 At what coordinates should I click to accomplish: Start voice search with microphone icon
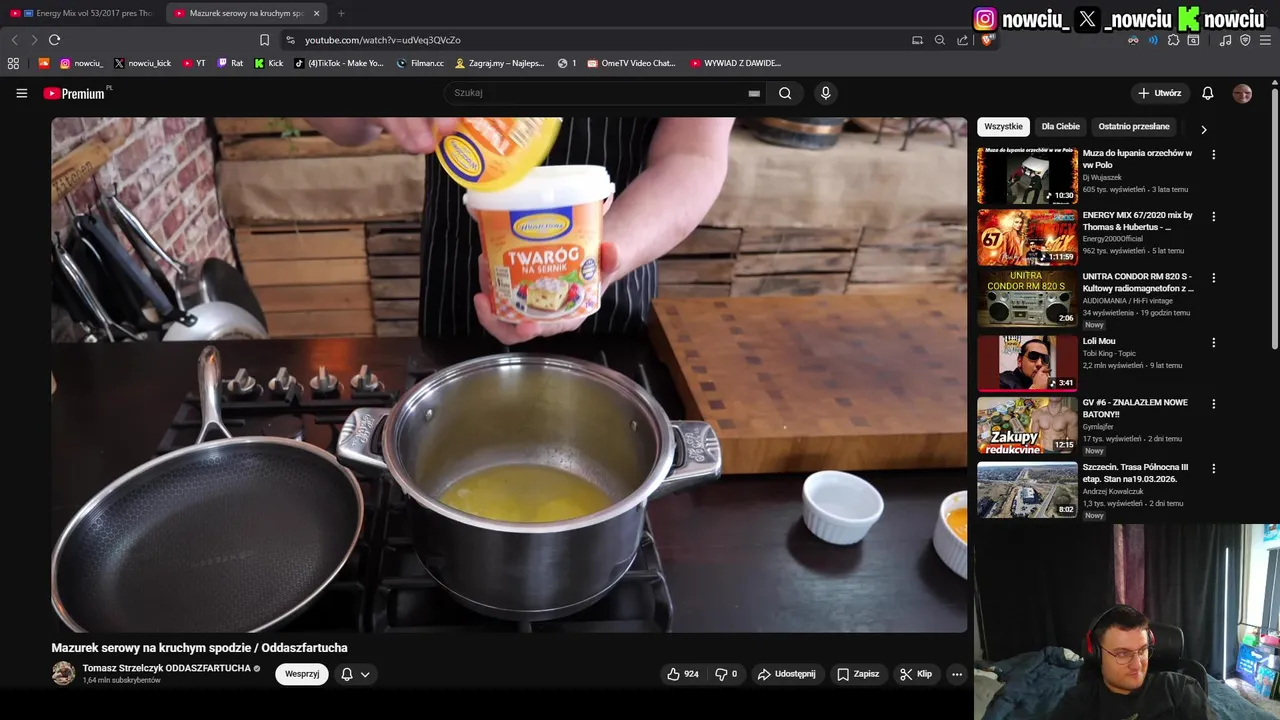[825, 93]
